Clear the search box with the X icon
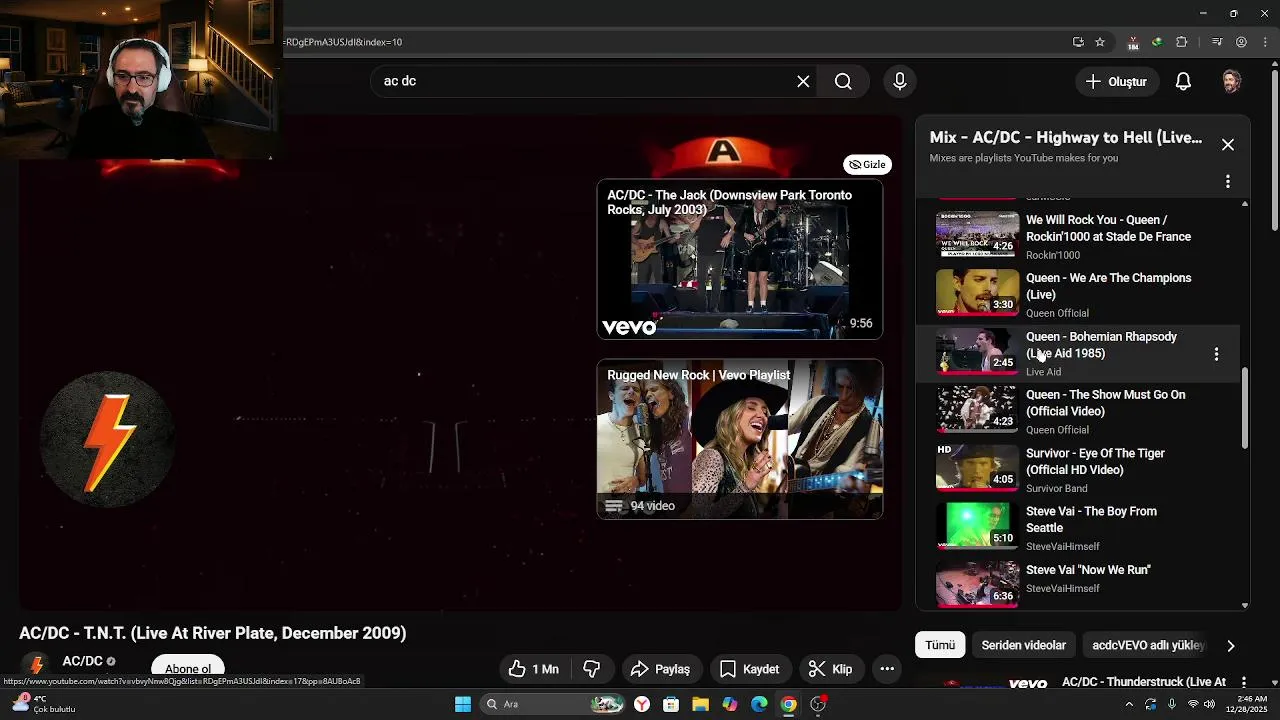The width and height of the screenshot is (1280, 720). (803, 81)
